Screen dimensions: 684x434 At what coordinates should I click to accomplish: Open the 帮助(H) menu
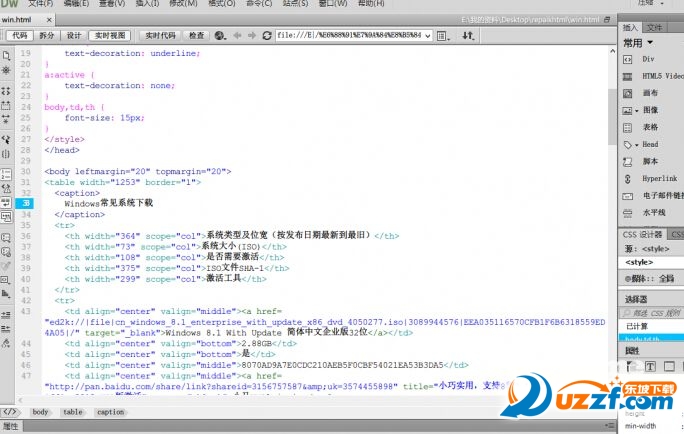(371, 3)
